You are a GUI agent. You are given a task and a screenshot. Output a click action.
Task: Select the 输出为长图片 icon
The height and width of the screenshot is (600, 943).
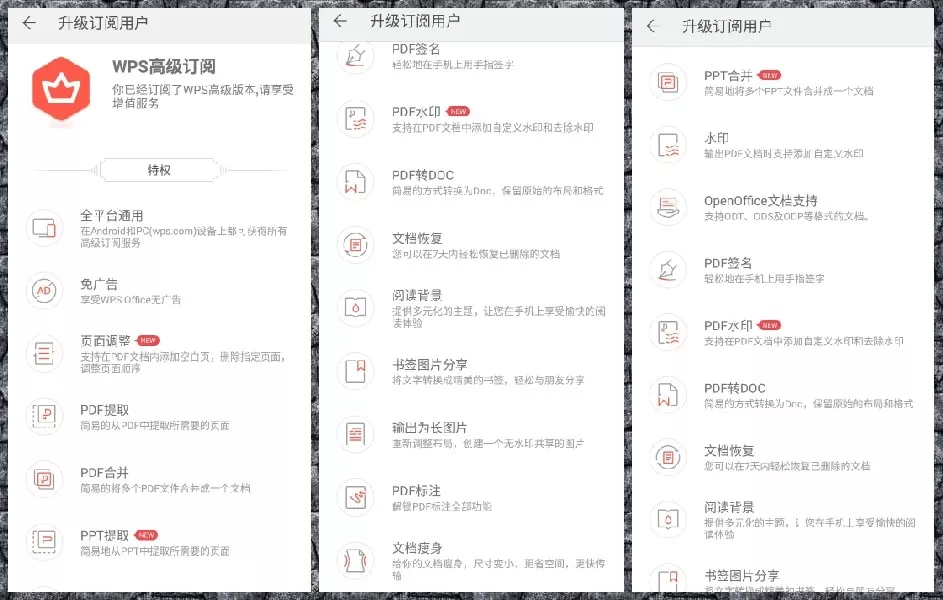click(x=355, y=434)
